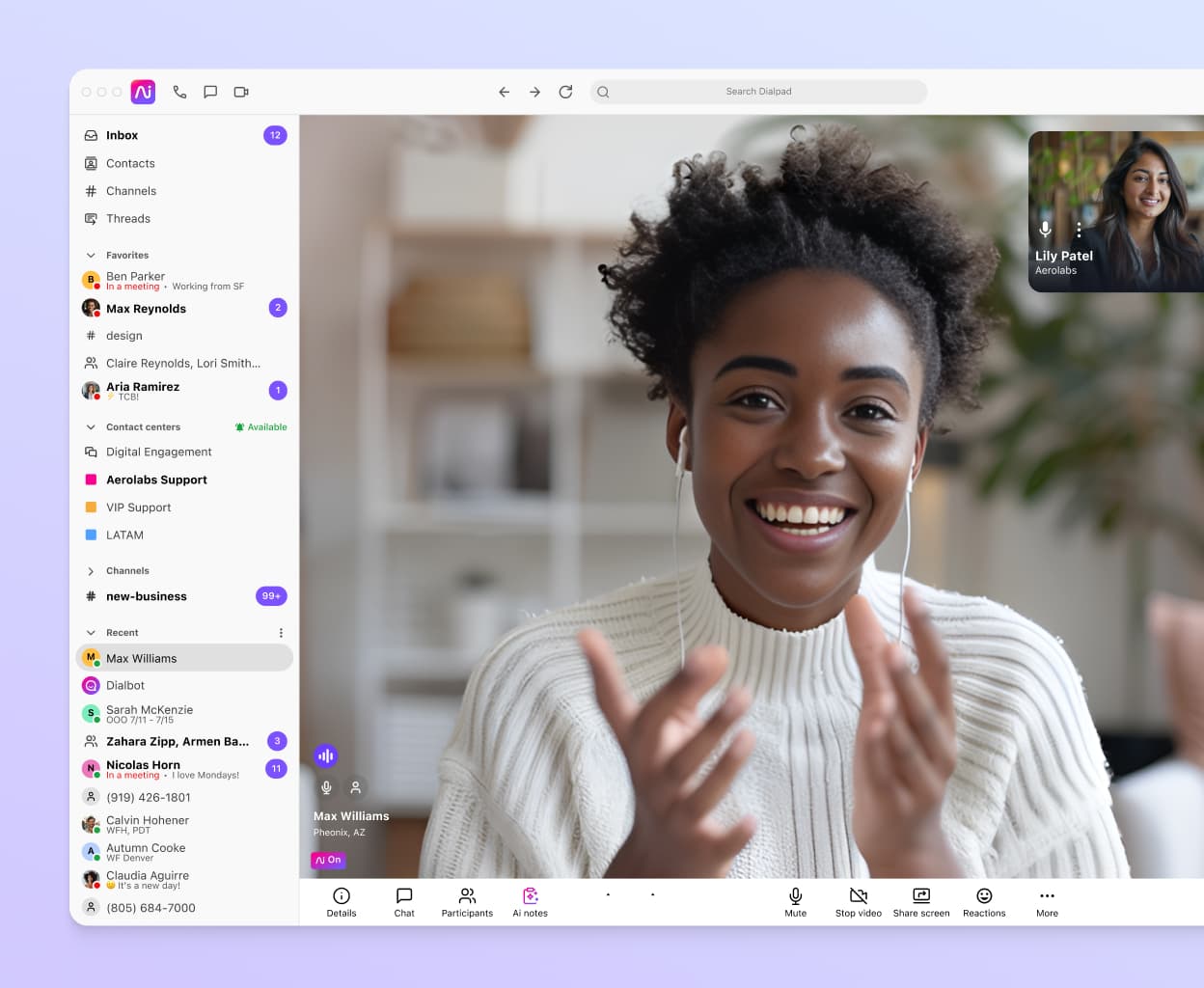
Task: Open Reactions emoji picker
Action: 983,902
